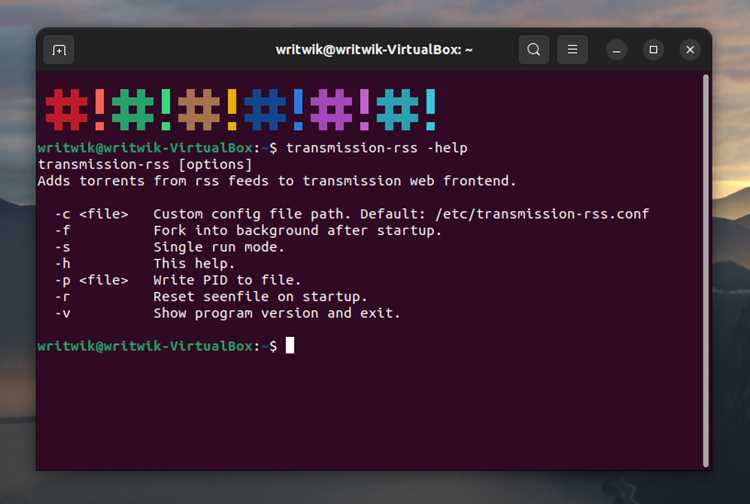Open the hamburger menu in the title bar
This screenshot has height=504, width=750.
click(573, 50)
